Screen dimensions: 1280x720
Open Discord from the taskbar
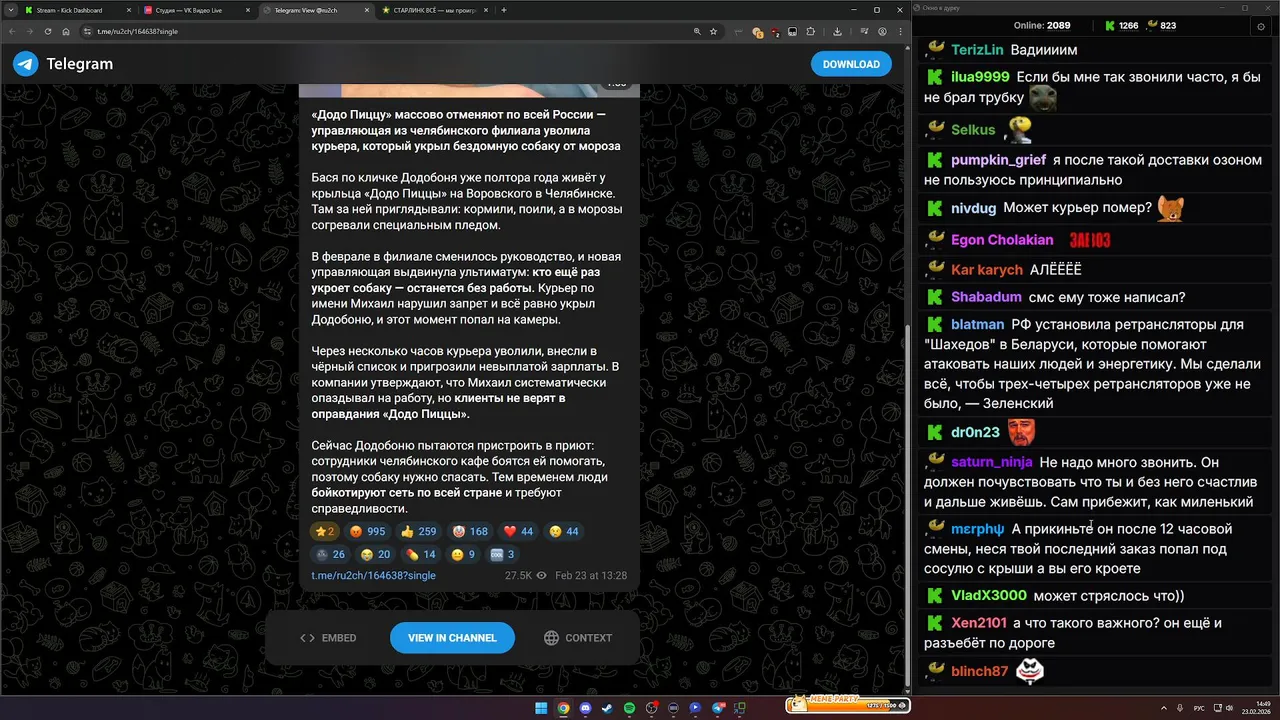(x=585, y=708)
